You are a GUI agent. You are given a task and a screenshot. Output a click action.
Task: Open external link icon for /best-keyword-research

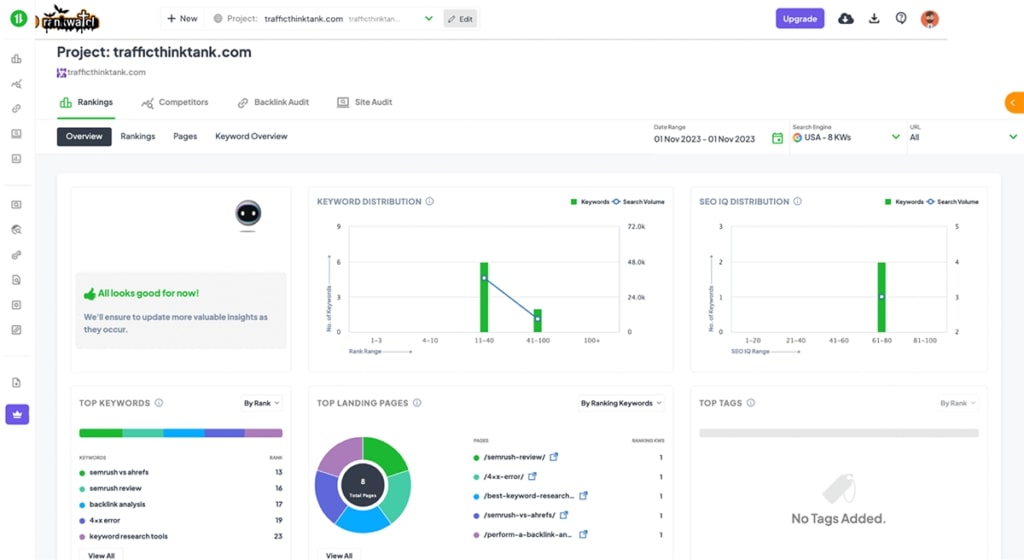tap(583, 495)
